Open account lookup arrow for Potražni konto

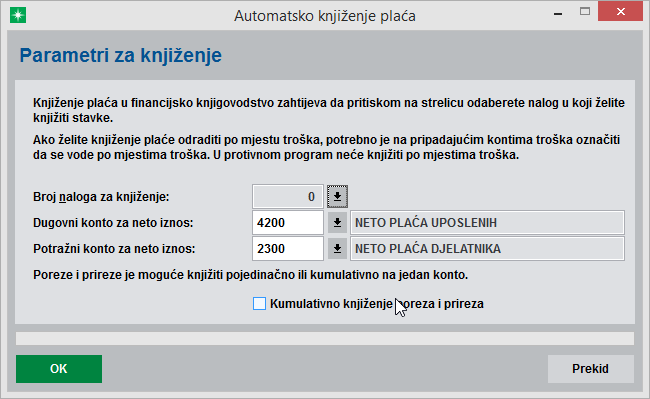(x=337, y=249)
